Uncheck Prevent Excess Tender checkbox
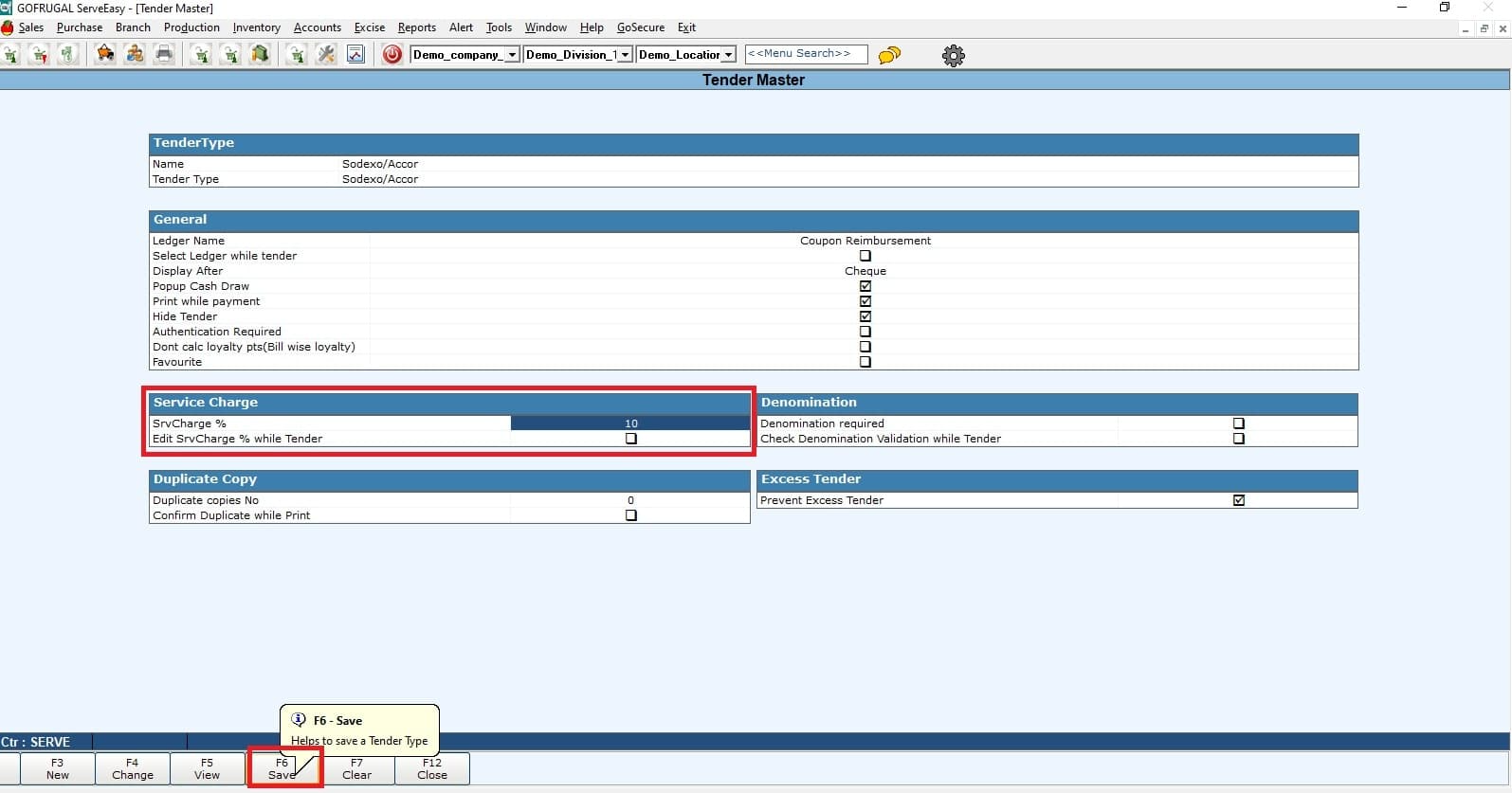 [1239, 500]
